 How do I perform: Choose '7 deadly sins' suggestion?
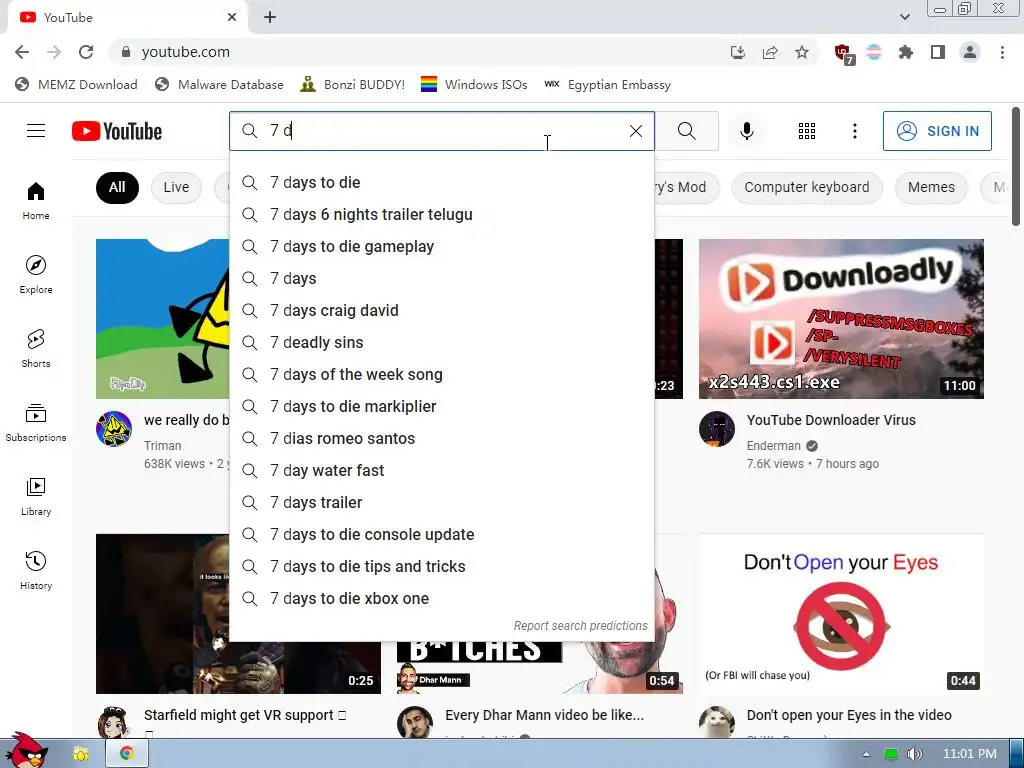[x=441, y=342]
